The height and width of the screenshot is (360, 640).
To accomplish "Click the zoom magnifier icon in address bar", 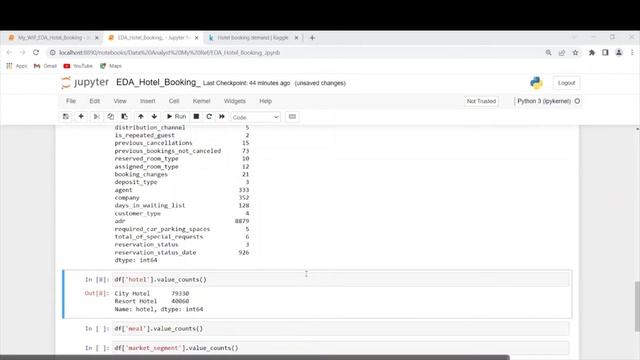I will click(x=548, y=53).
